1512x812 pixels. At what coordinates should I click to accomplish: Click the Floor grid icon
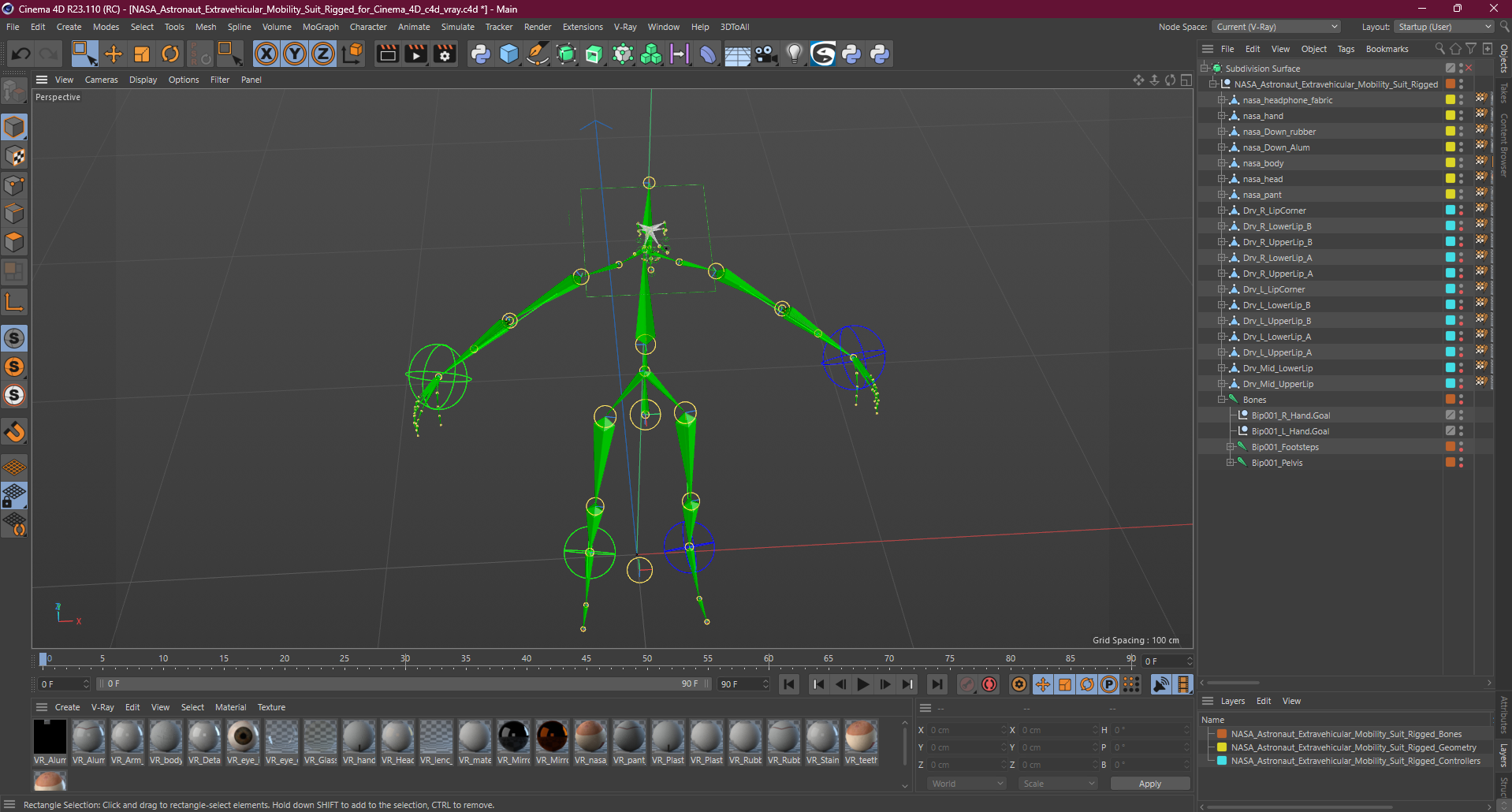click(737, 54)
